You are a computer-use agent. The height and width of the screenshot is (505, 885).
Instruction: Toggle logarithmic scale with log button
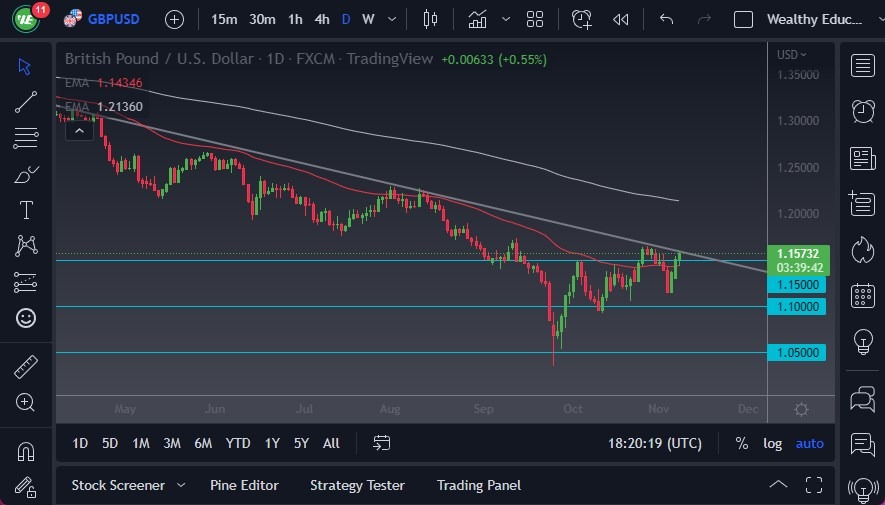tap(773, 443)
